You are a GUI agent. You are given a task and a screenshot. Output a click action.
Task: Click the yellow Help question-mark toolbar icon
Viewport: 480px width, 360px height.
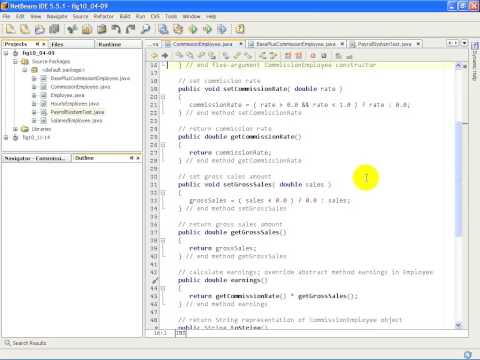point(240,29)
